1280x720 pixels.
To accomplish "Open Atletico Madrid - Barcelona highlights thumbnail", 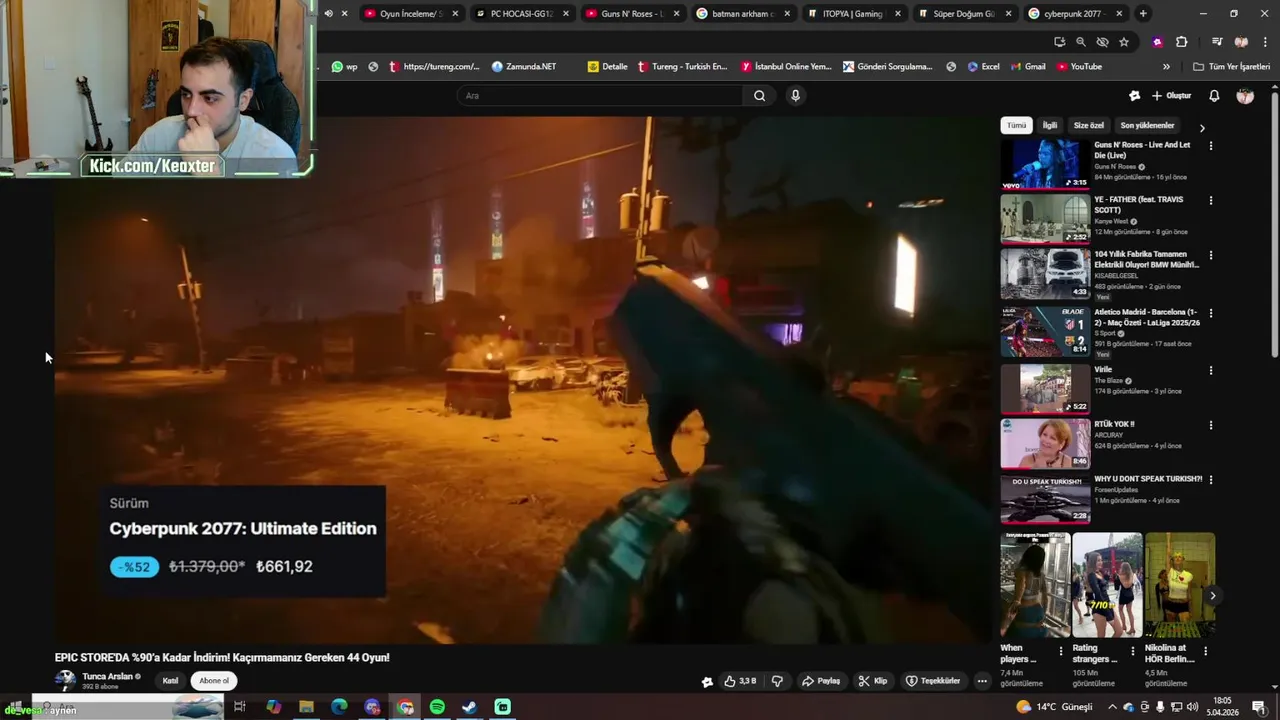I will point(1045,331).
